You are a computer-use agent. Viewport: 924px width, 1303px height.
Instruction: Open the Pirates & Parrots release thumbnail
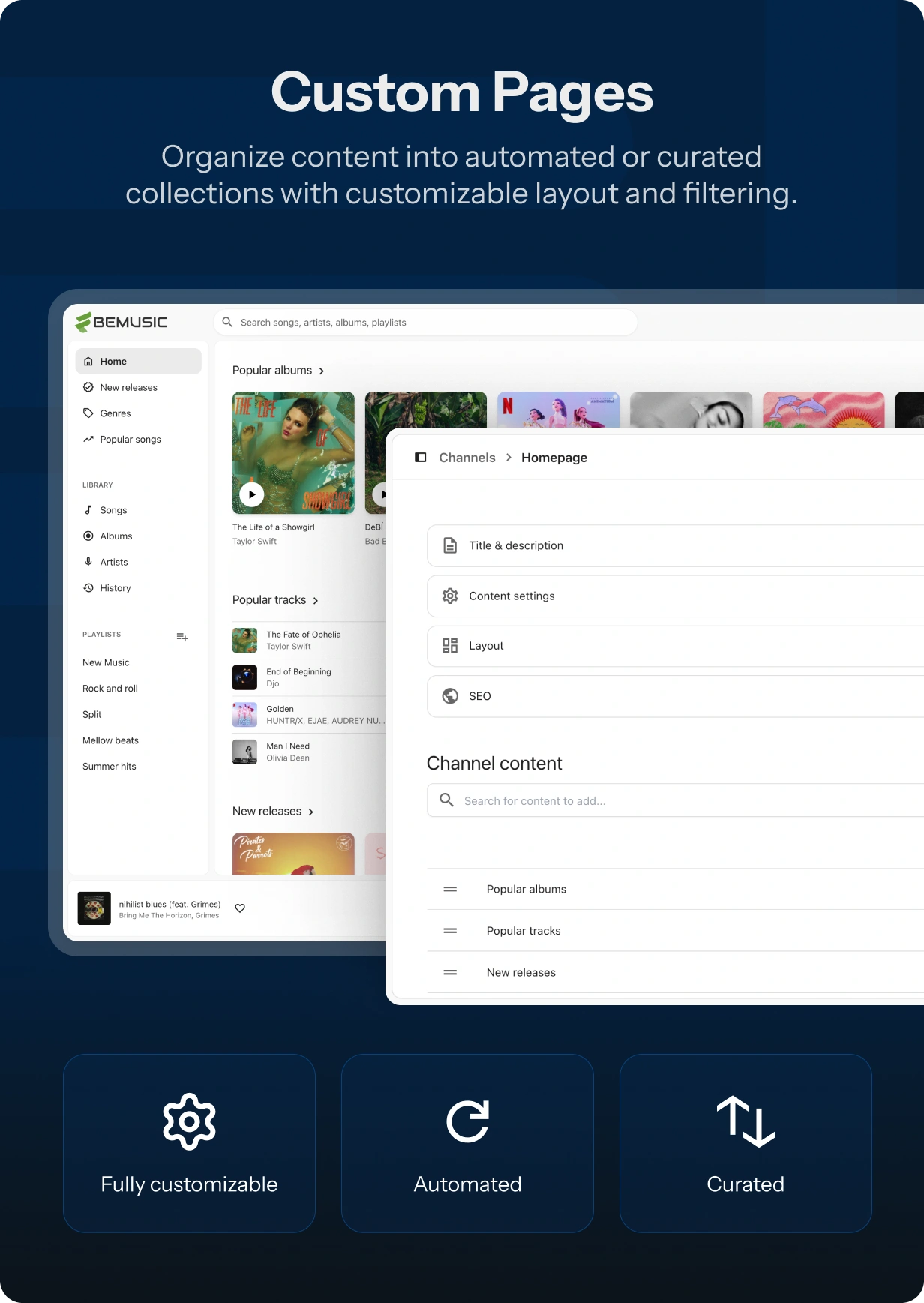point(293,854)
